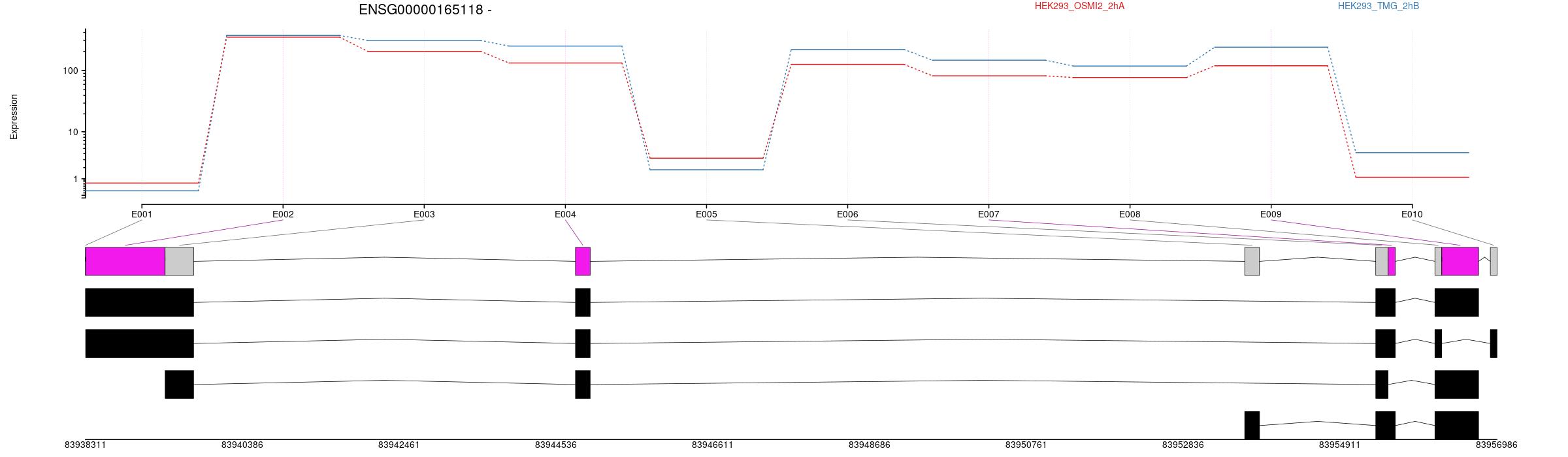Click genomic coordinate 83948686

tap(869, 445)
